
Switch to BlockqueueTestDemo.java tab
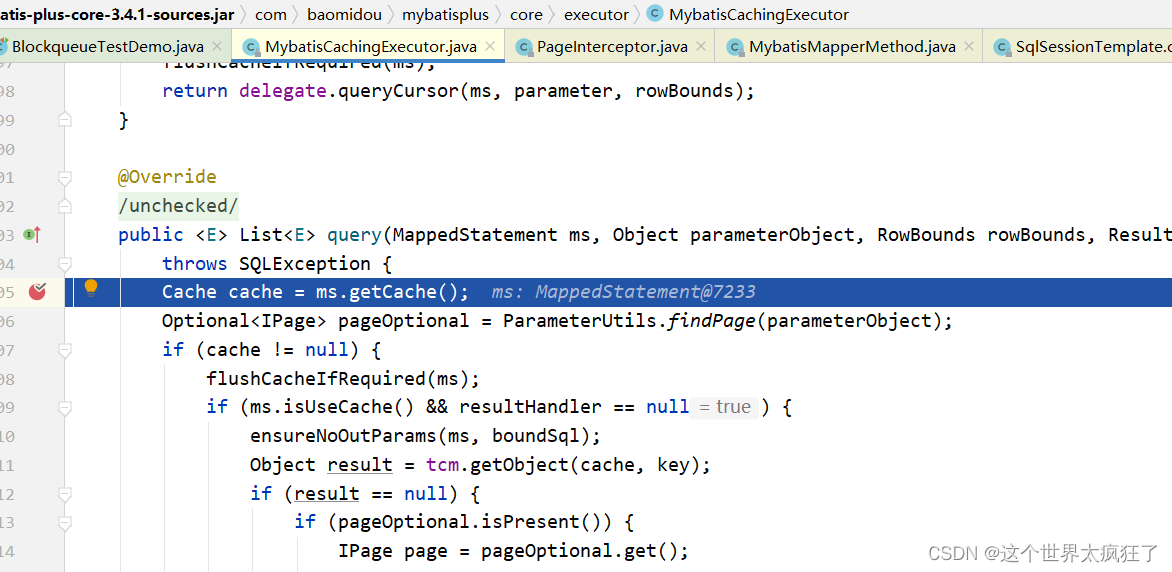pos(110,47)
